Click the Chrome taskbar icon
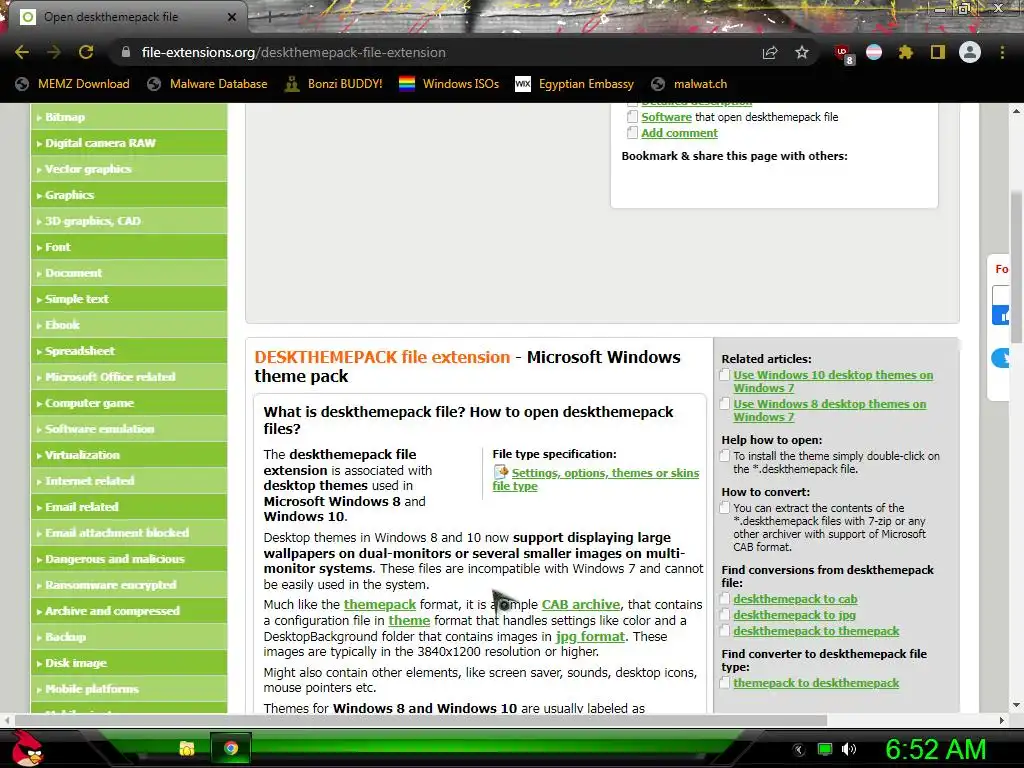This screenshot has width=1024, height=768. coord(231,748)
